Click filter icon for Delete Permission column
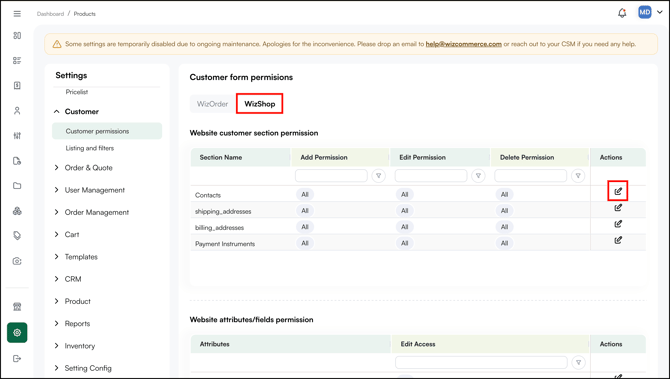 tap(578, 176)
